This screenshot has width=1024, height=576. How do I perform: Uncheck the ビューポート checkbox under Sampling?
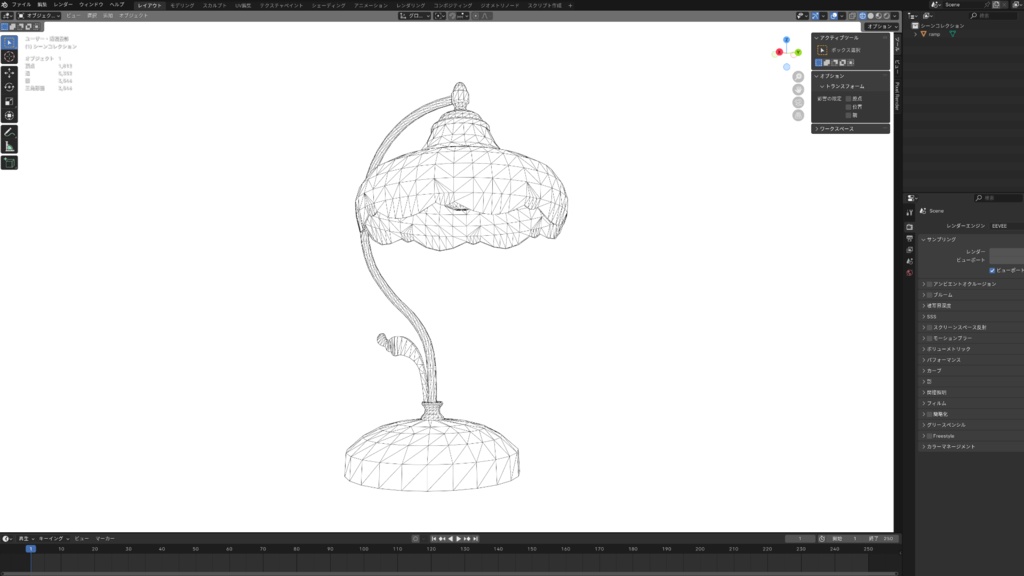992,271
